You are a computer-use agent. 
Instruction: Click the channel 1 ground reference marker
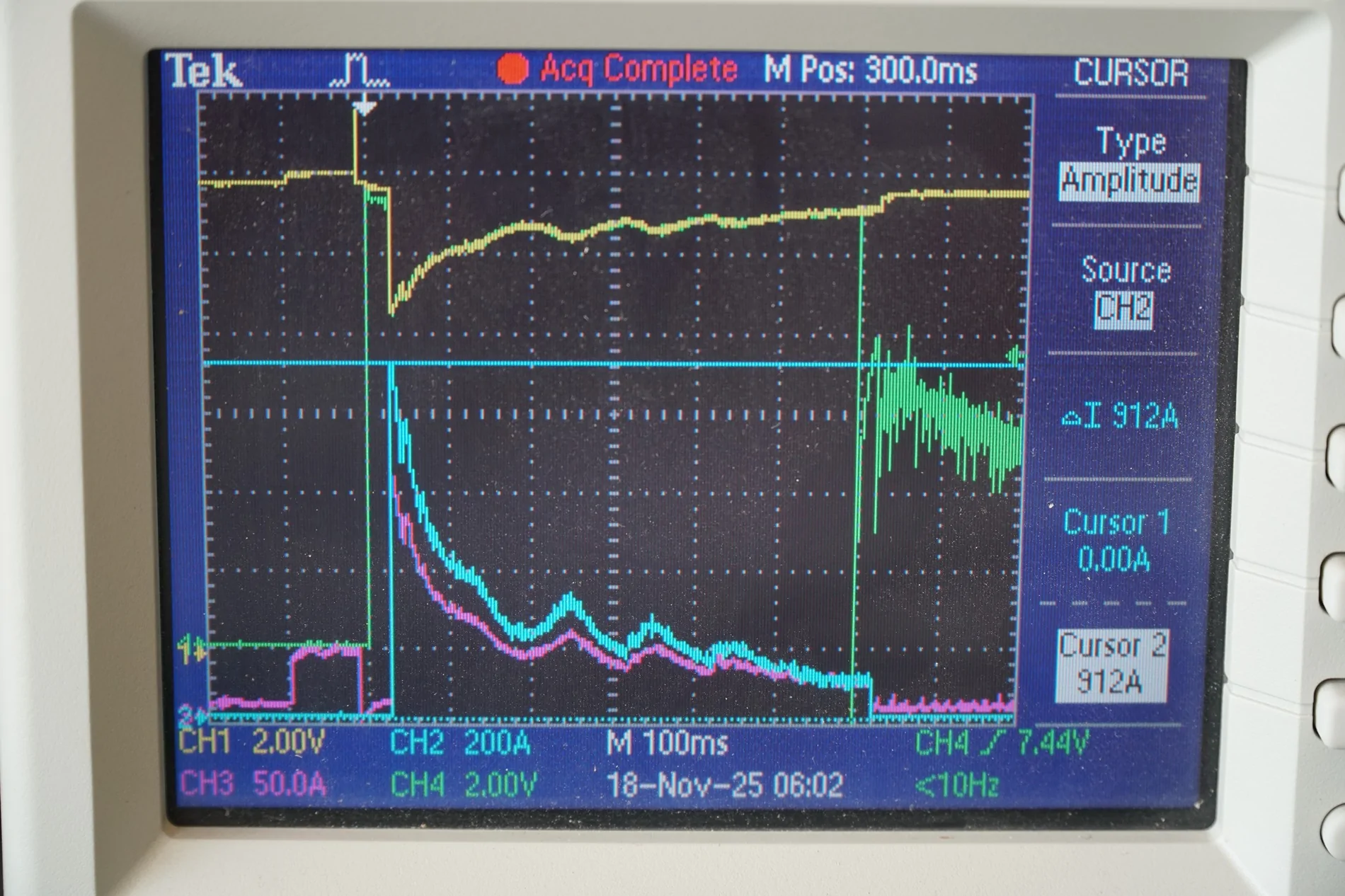pyautogui.click(x=190, y=648)
